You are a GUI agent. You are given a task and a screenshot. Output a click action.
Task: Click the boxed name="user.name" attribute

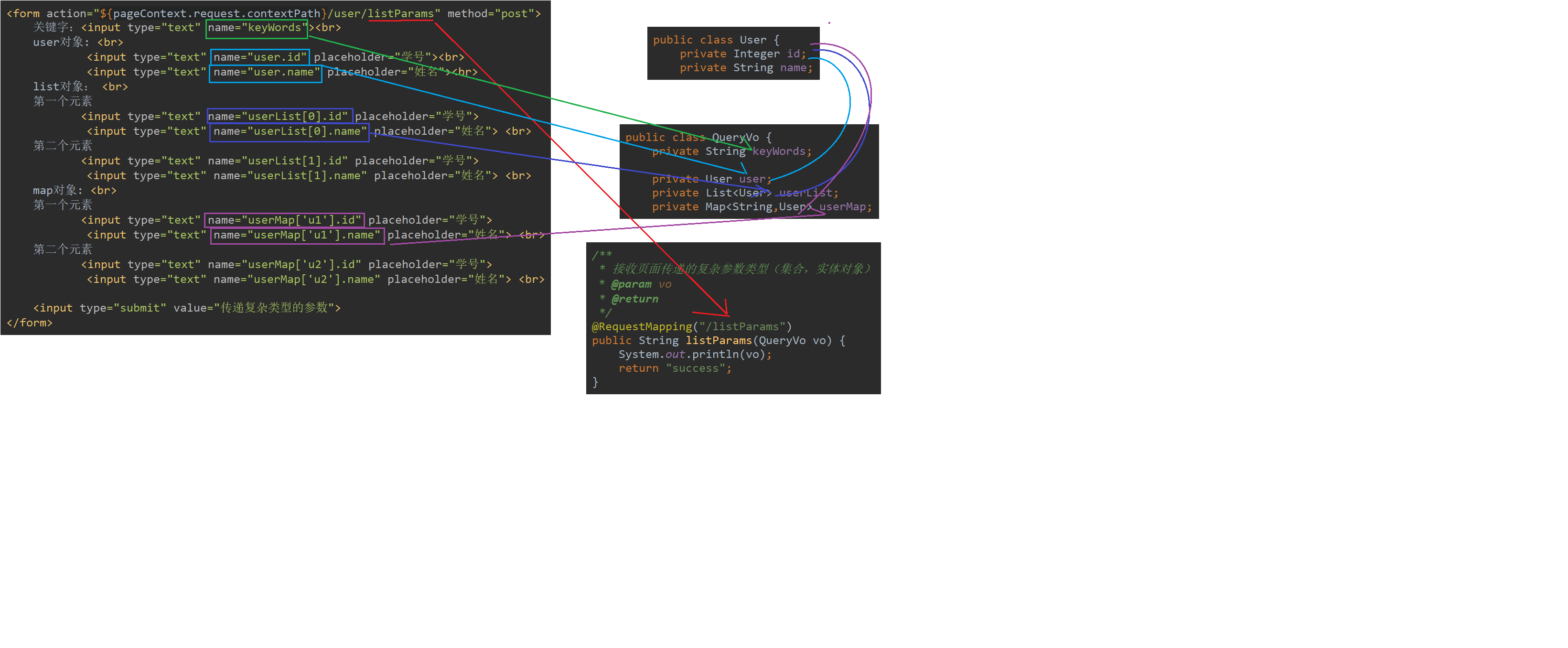tap(266, 73)
